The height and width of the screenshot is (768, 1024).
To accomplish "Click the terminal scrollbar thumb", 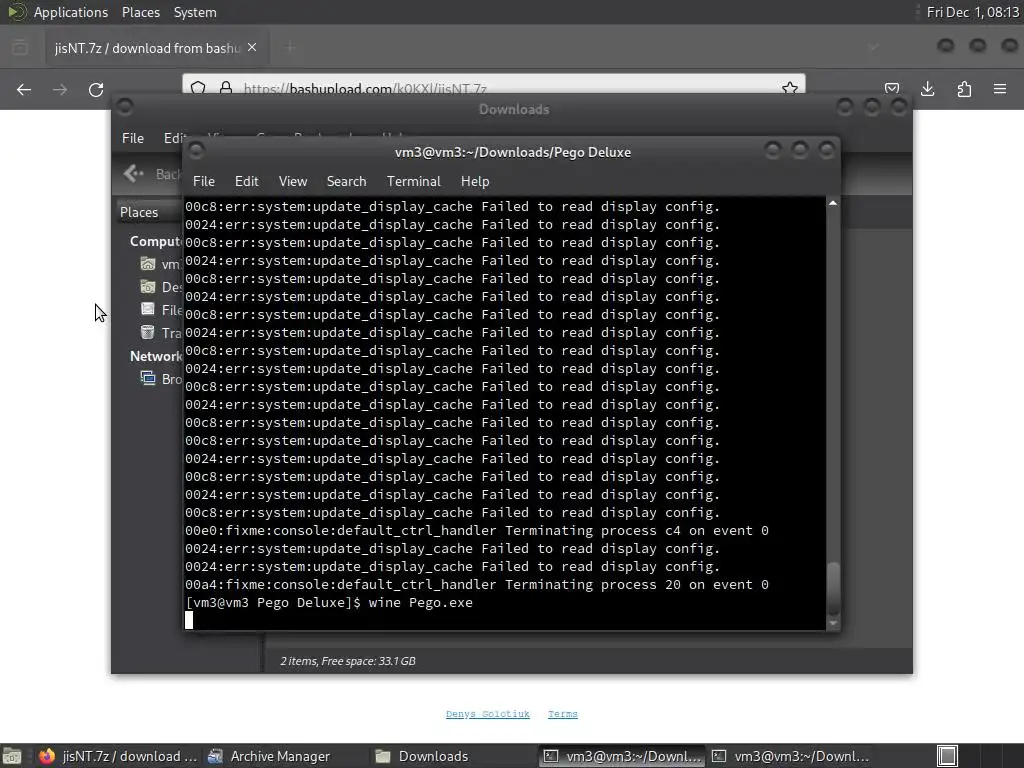I will 833,588.
